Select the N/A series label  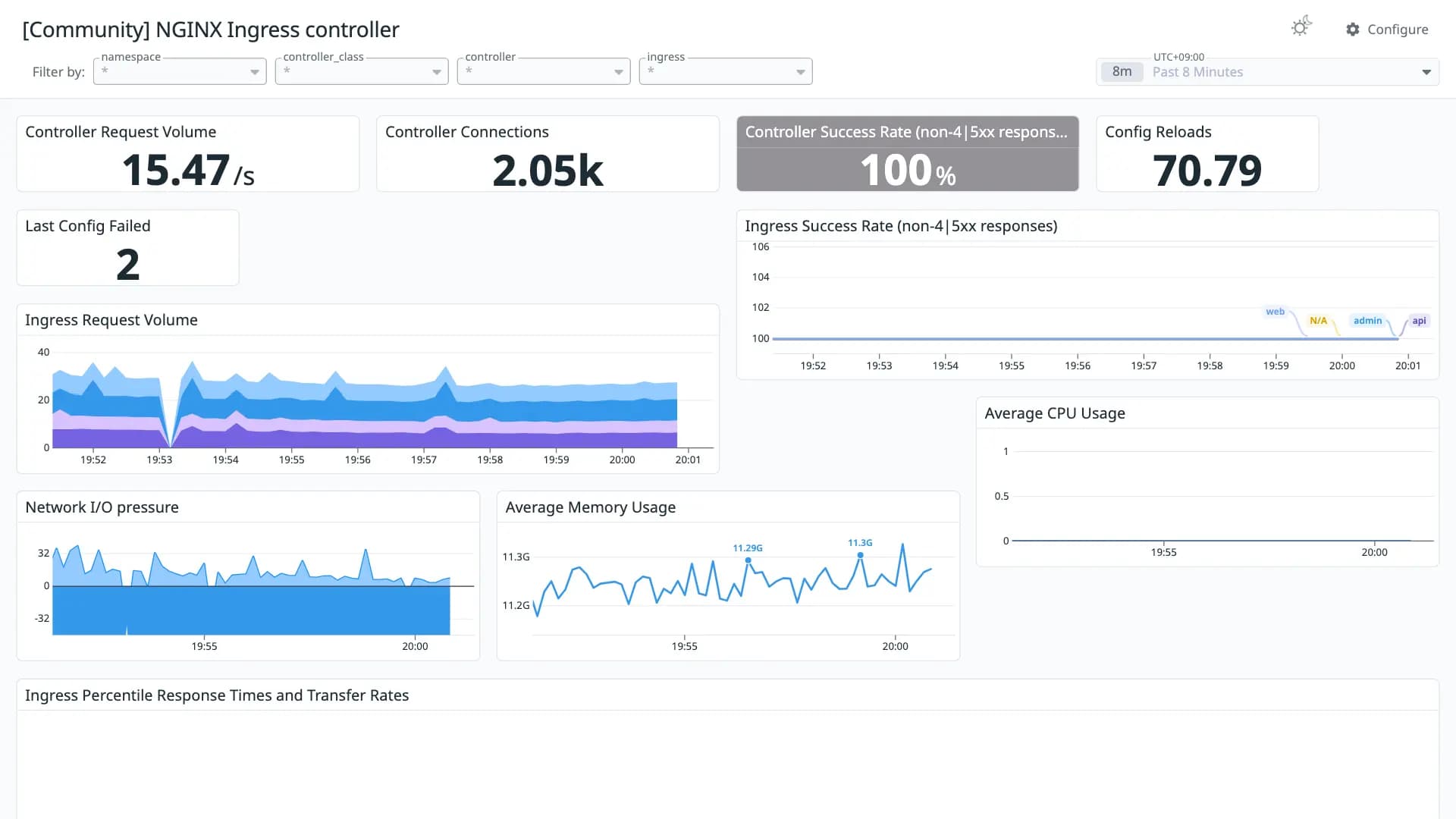click(1318, 321)
